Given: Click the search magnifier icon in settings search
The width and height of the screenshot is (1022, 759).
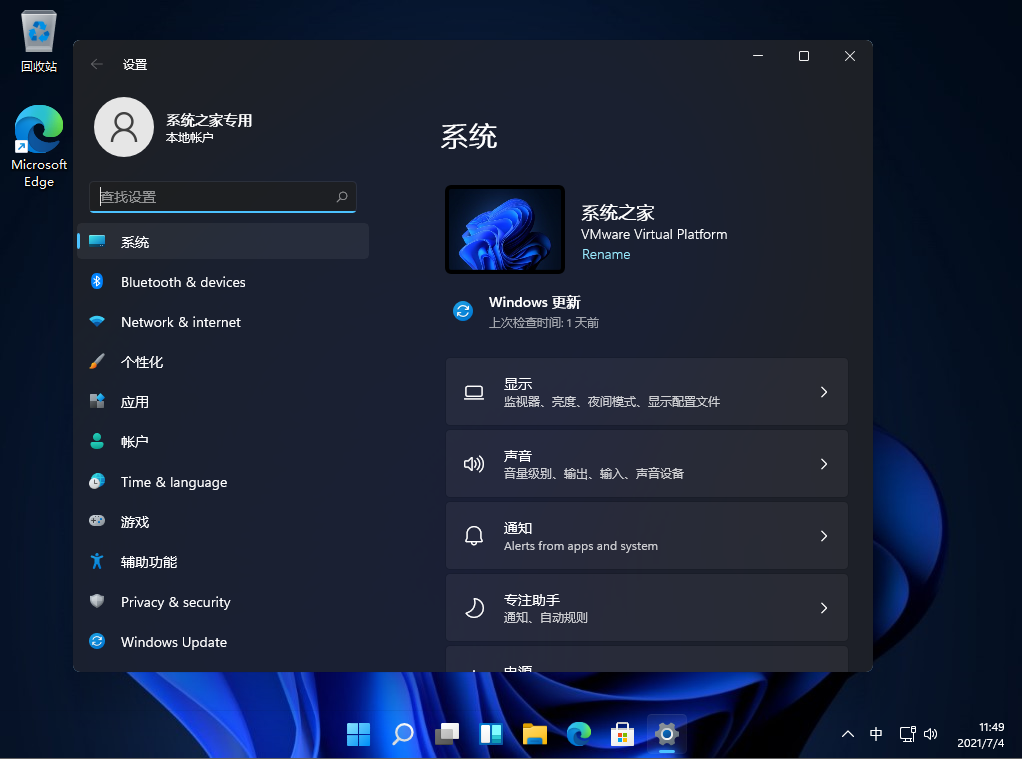Looking at the screenshot, I should pyautogui.click(x=342, y=196).
